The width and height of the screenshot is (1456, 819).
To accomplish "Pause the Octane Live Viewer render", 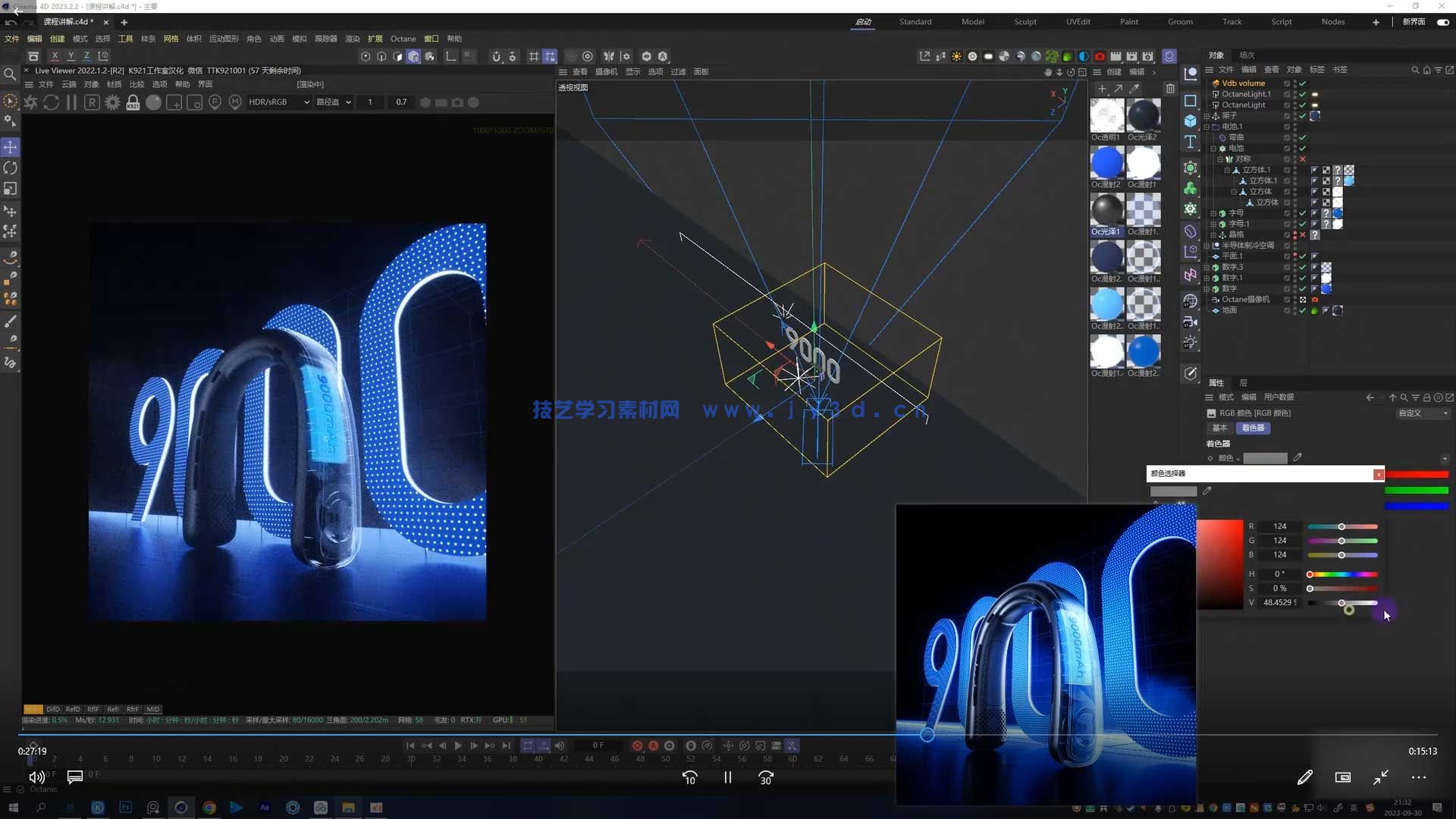I will pyautogui.click(x=72, y=102).
